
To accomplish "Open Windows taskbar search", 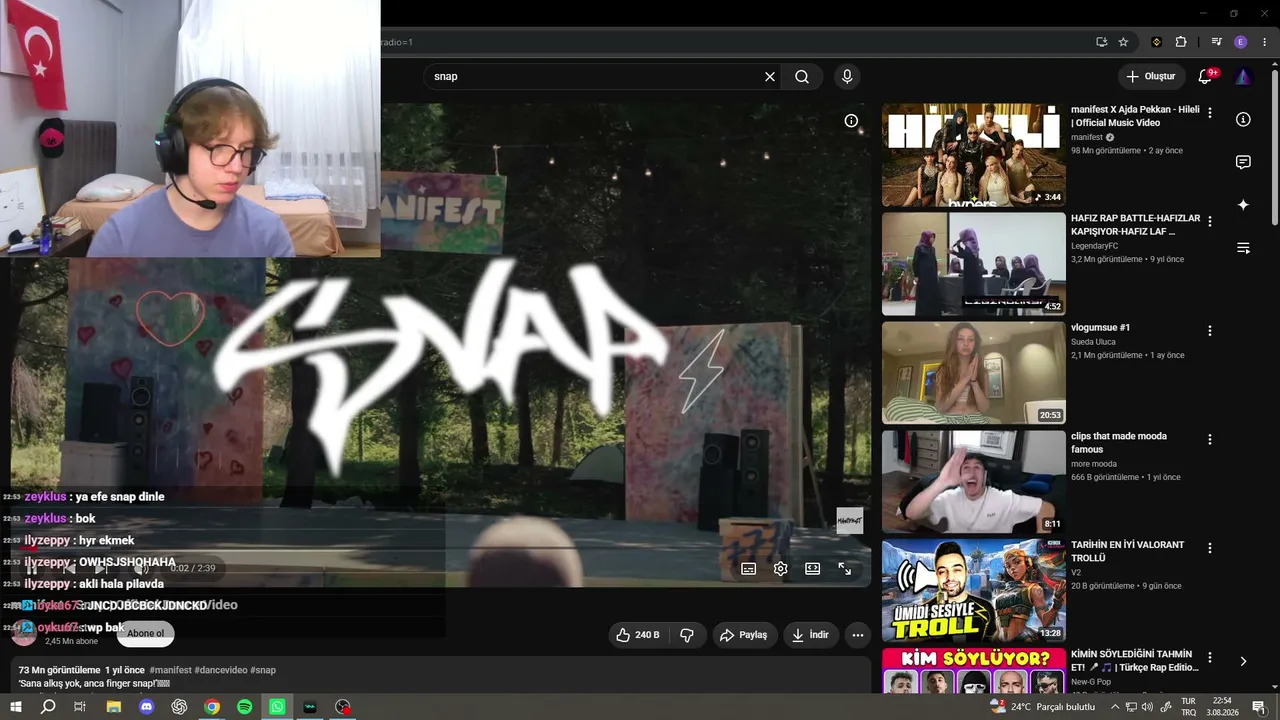I will [47, 707].
